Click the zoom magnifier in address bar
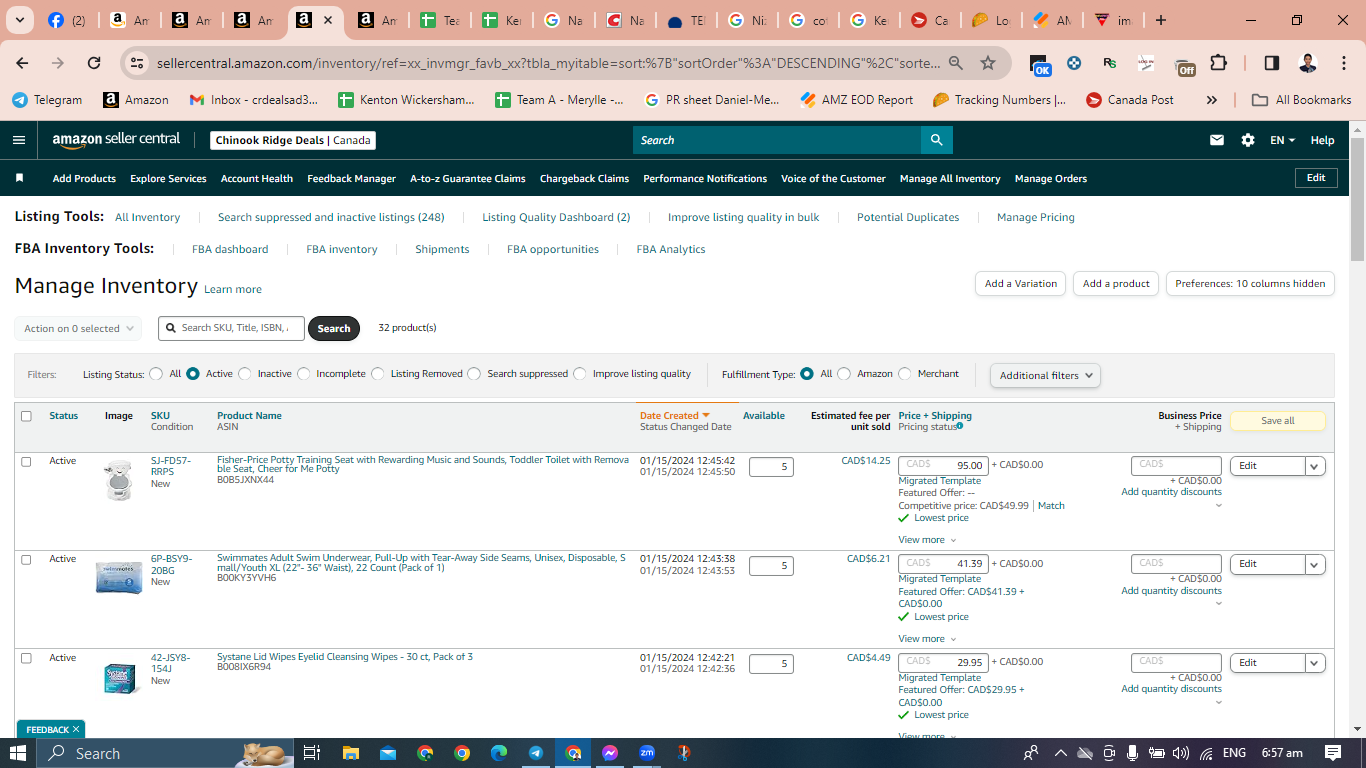 pos(956,63)
